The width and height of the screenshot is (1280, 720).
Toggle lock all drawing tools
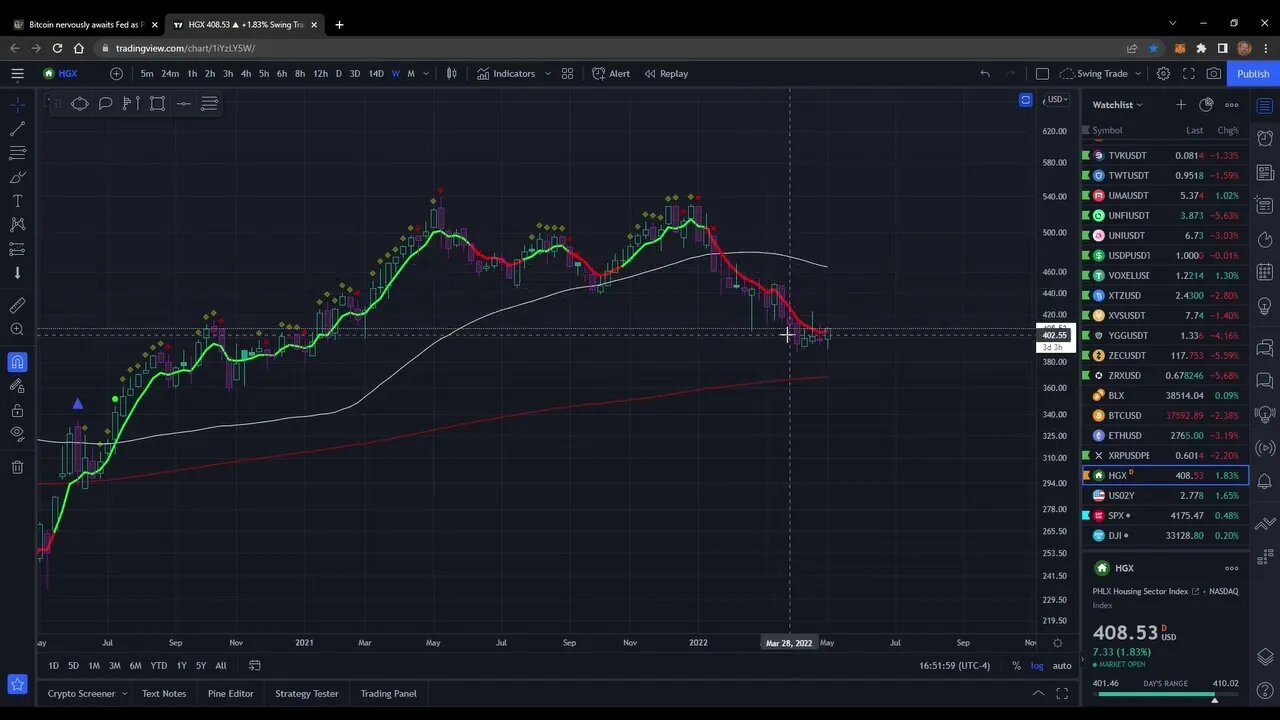[x=17, y=410]
